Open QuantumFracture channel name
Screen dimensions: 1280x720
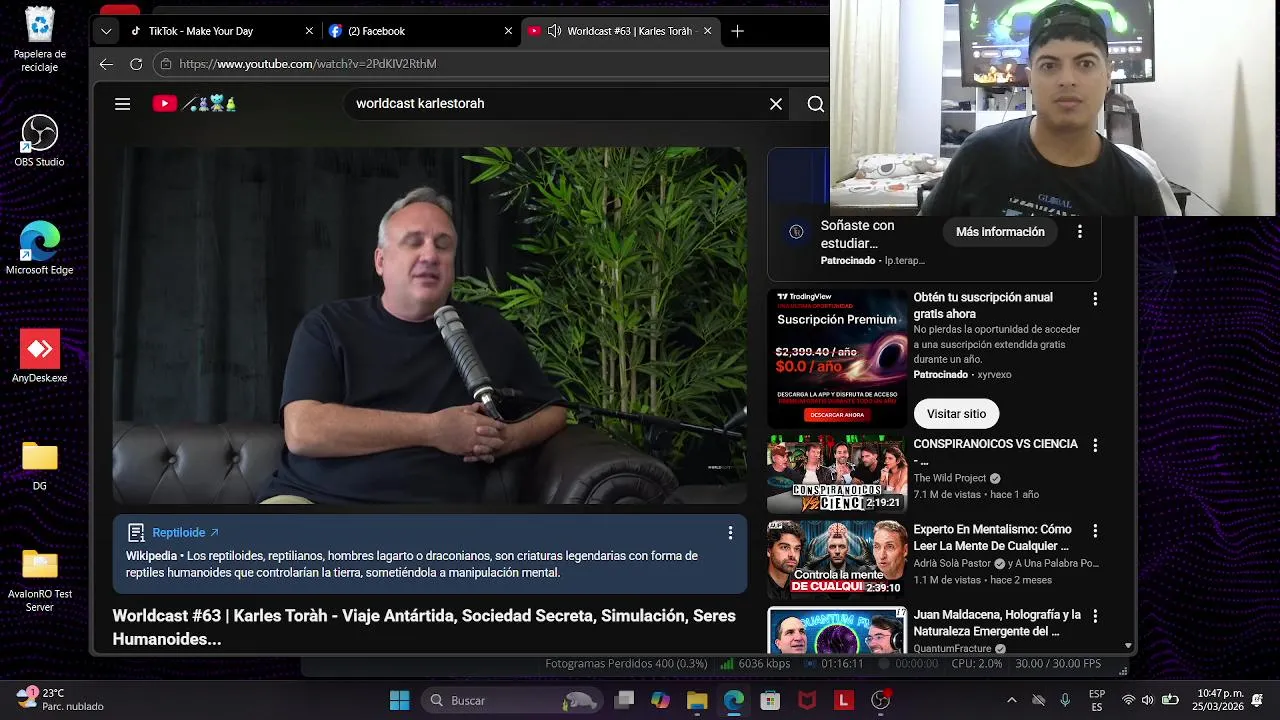click(x=952, y=649)
